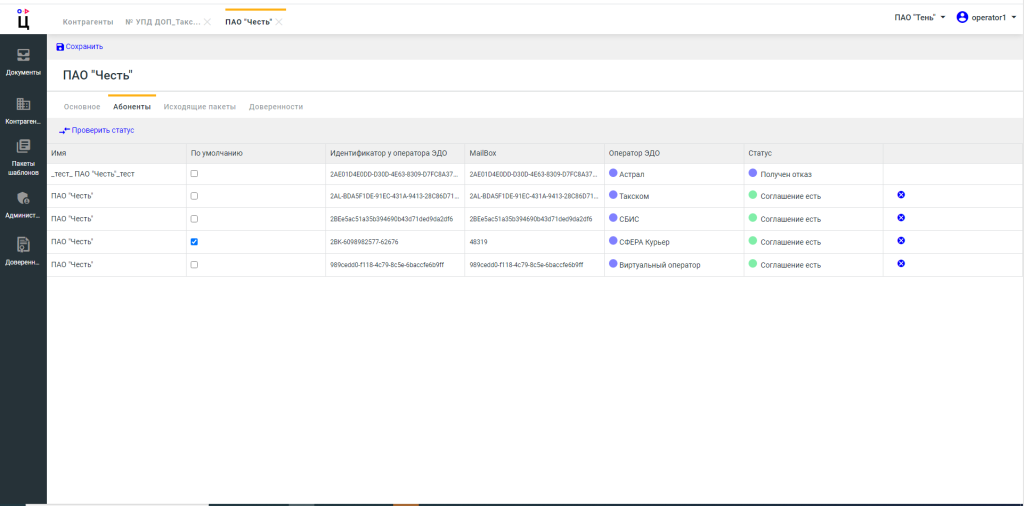Viewport: 1024px width, 506px height.
Task: Delete the СБИС subscriber row
Action: pos(901,217)
